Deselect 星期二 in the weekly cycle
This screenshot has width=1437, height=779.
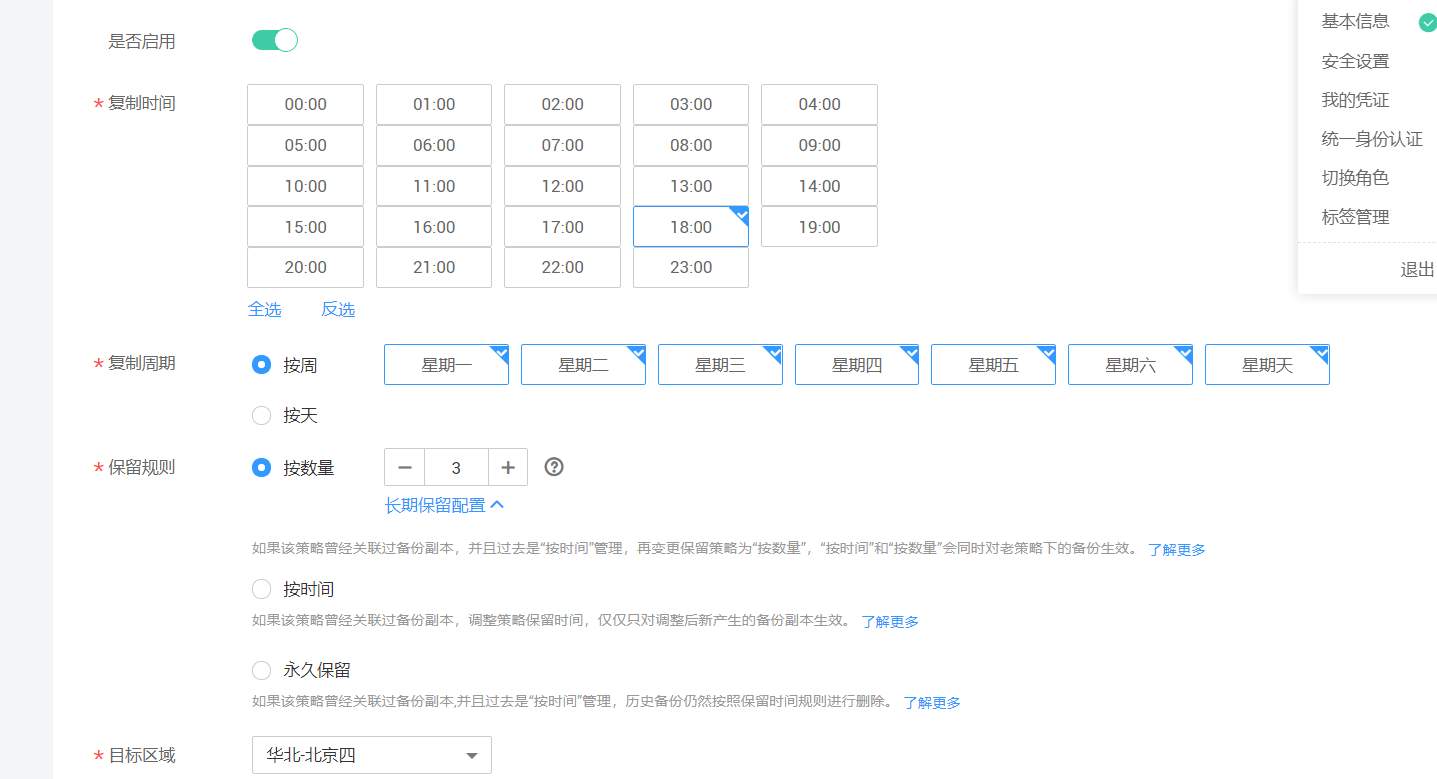(x=583, y=365)
